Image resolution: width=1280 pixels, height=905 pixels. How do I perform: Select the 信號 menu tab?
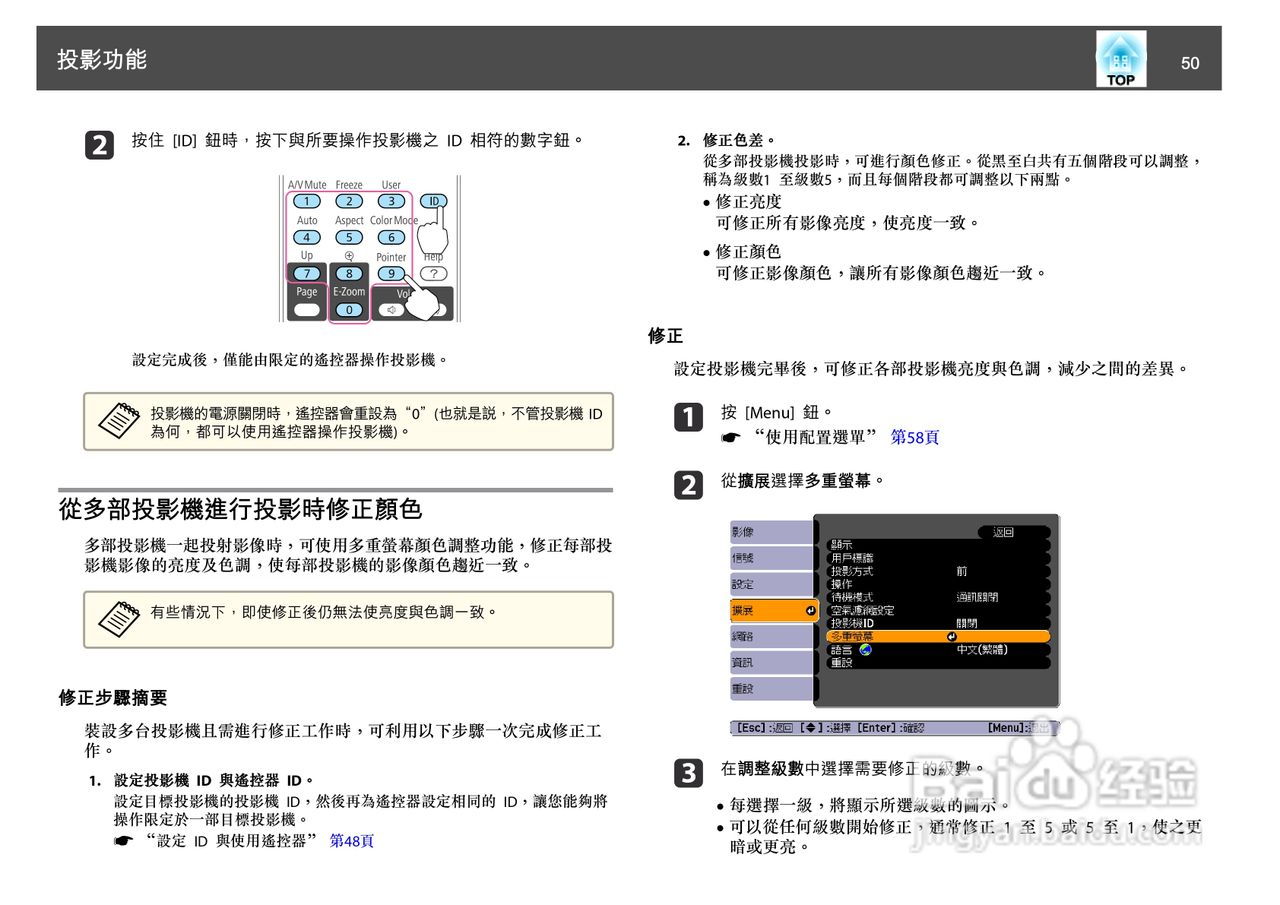(x=772, y=558)
